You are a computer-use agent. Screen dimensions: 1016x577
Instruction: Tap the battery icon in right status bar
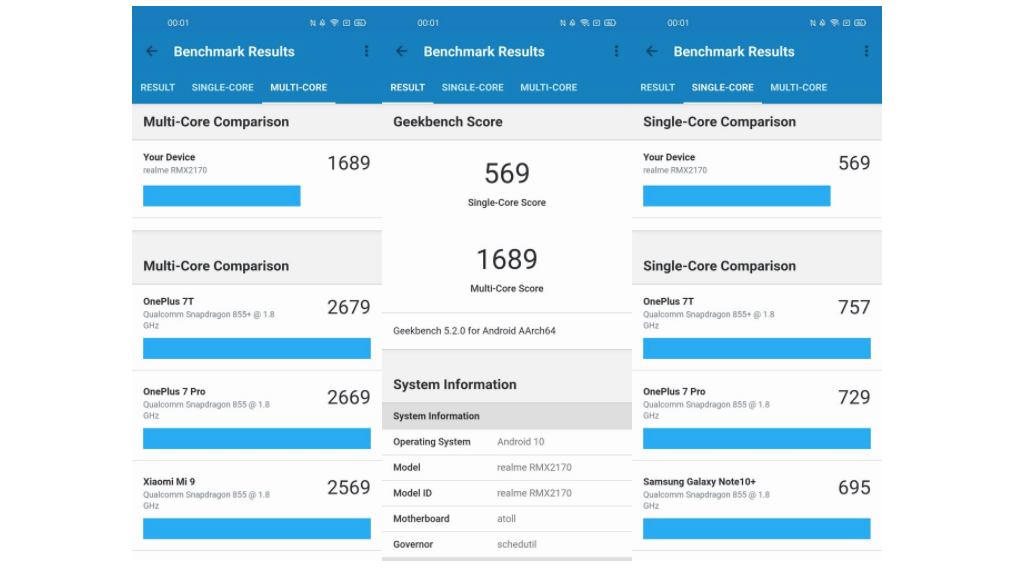pos(860,22)
